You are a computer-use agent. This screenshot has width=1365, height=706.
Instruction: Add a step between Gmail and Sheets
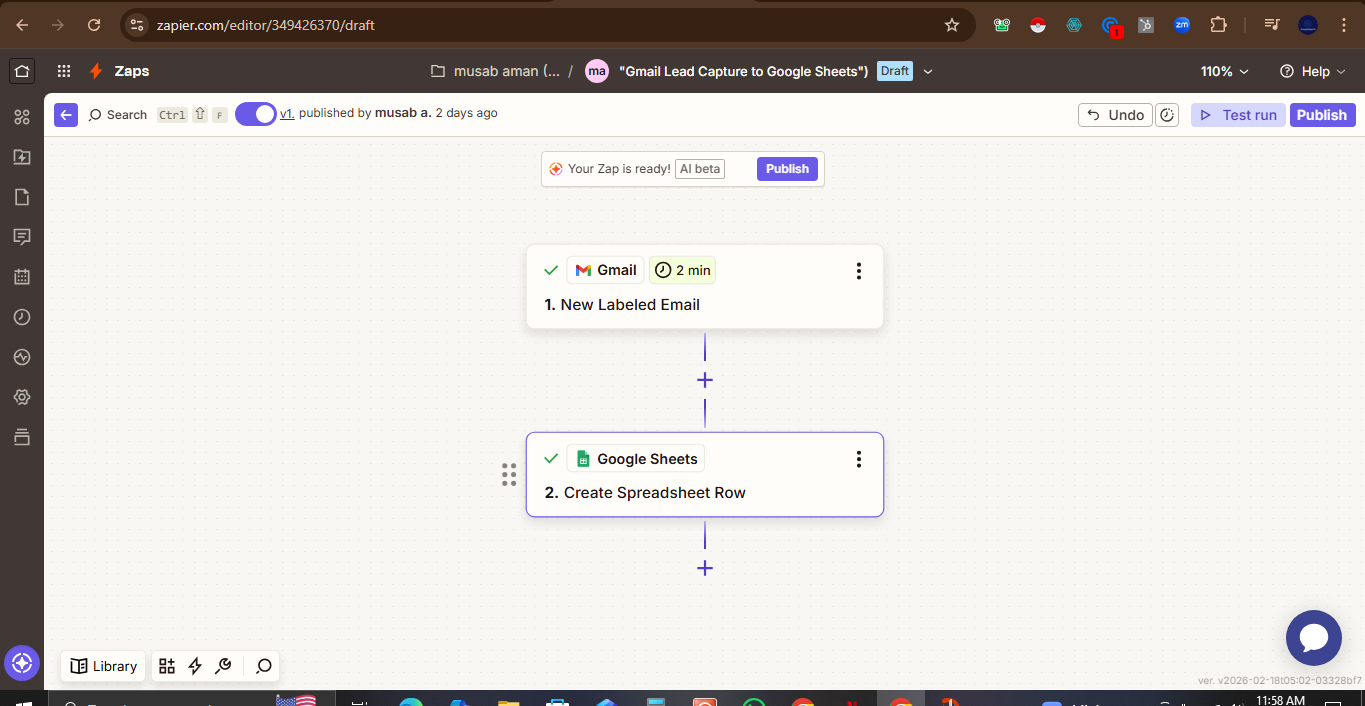[x=705, y=380]
